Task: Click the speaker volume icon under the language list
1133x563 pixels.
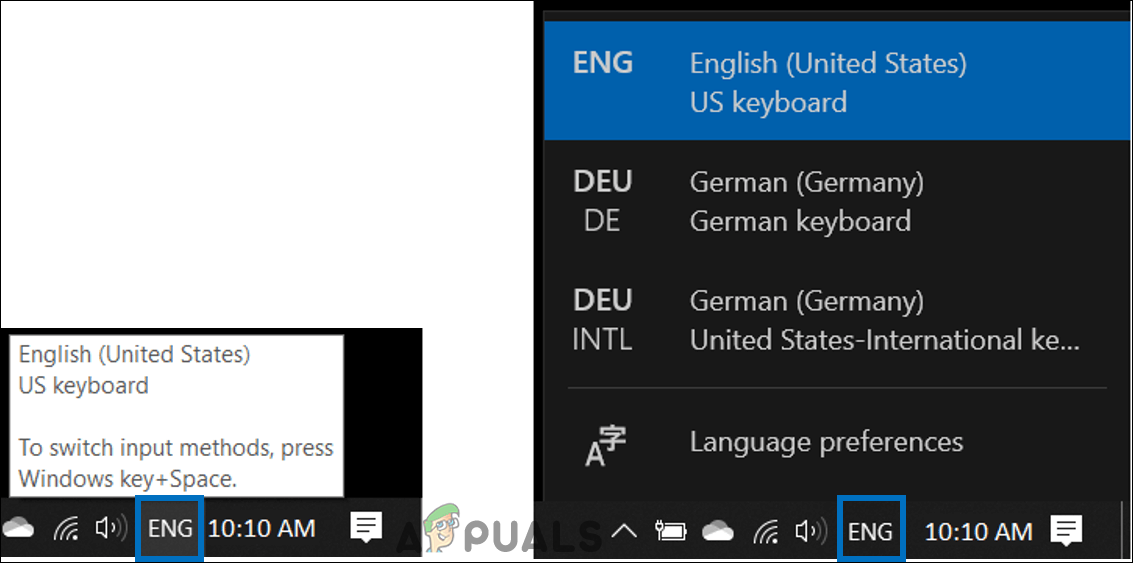Action: click(810, 531)
